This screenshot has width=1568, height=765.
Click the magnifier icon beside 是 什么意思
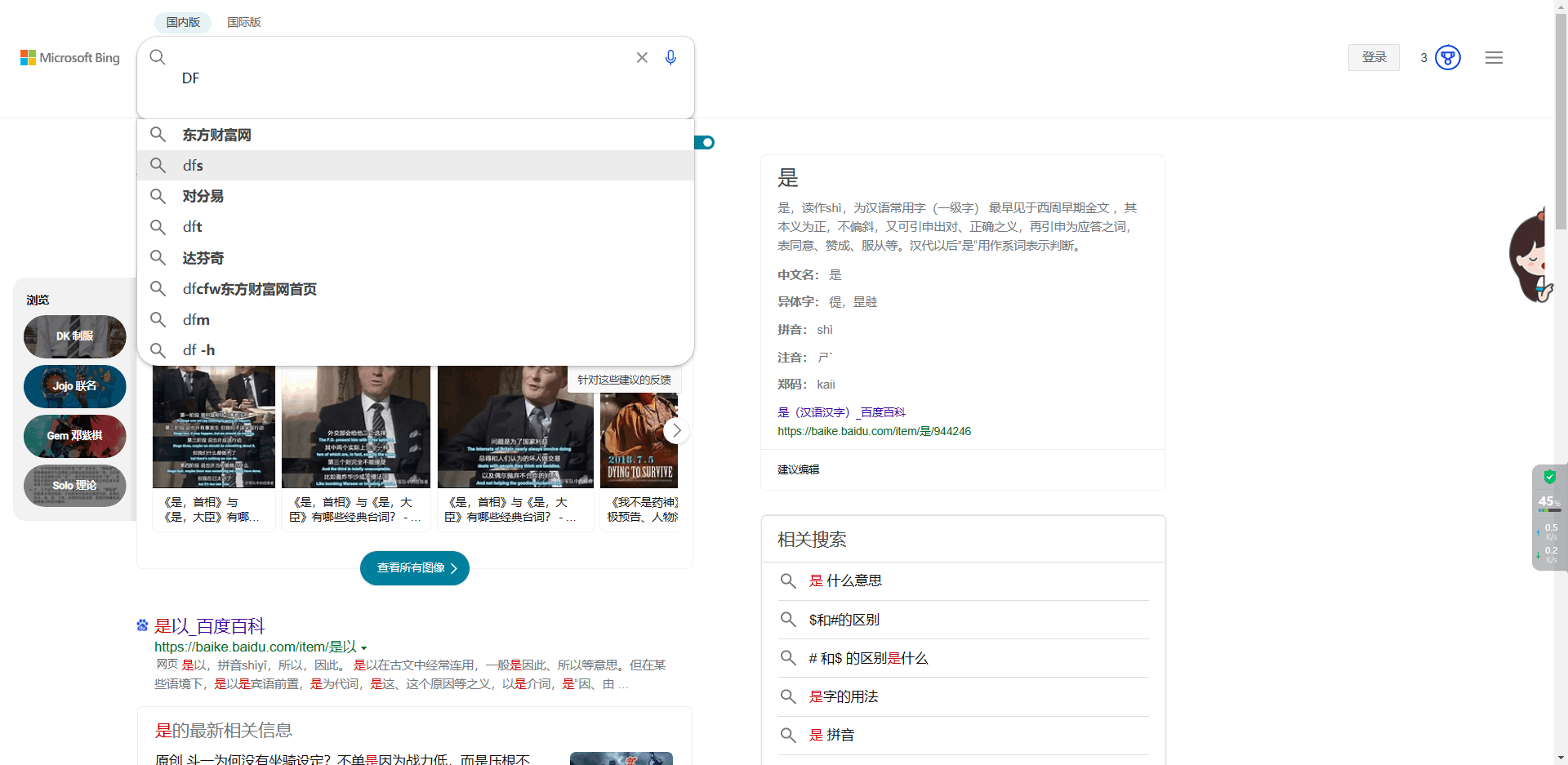tap(788, 580)
